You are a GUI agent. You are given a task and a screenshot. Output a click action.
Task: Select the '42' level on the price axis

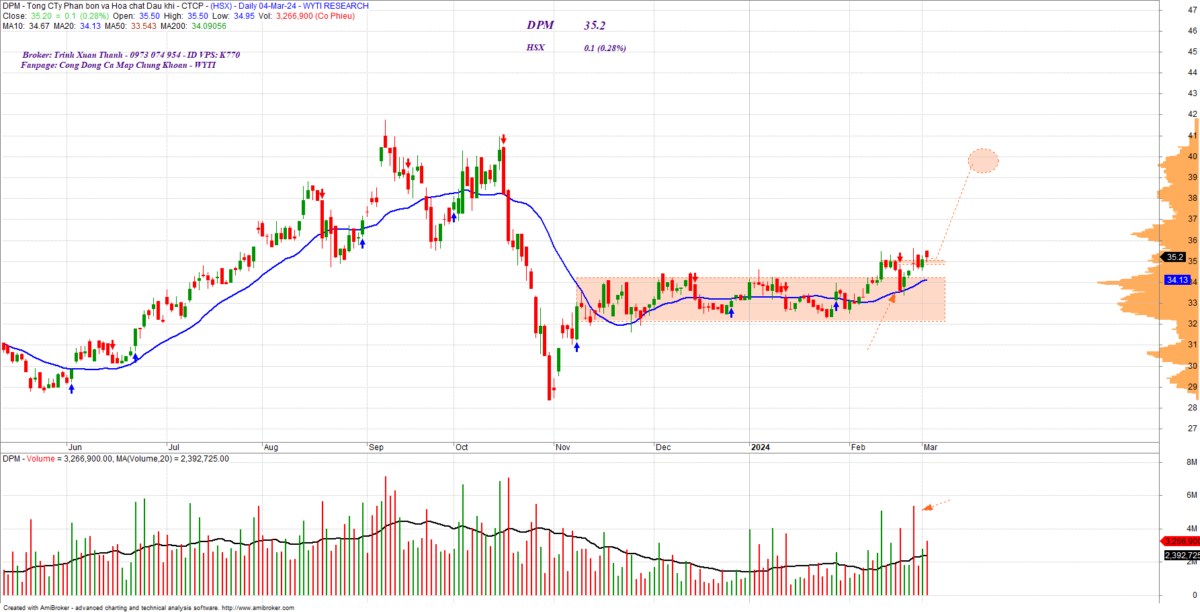tap(1192, 114)
